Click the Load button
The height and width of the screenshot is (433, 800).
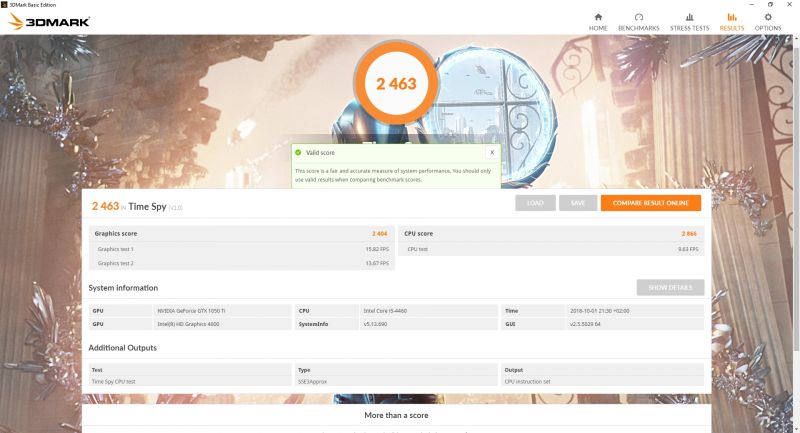(535, 203)
